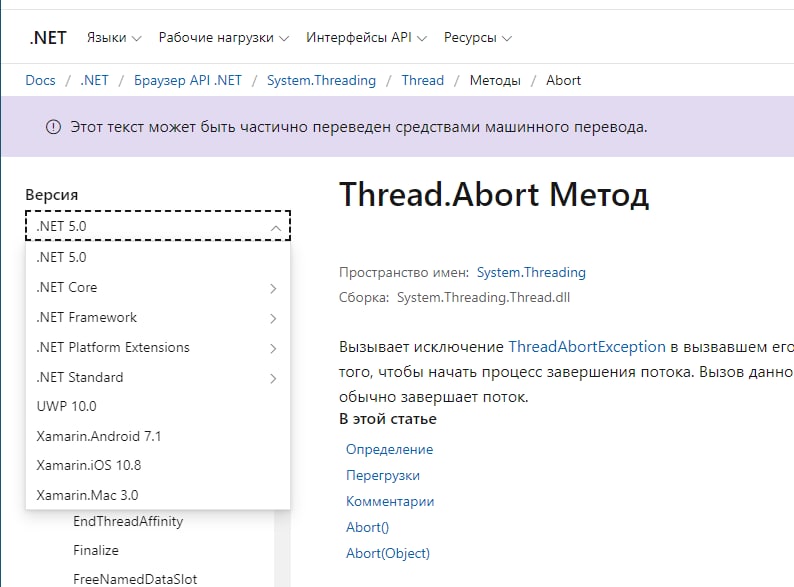Open the Docs breadcrumb link
794x587 pixels.
(x=41, y=81)
